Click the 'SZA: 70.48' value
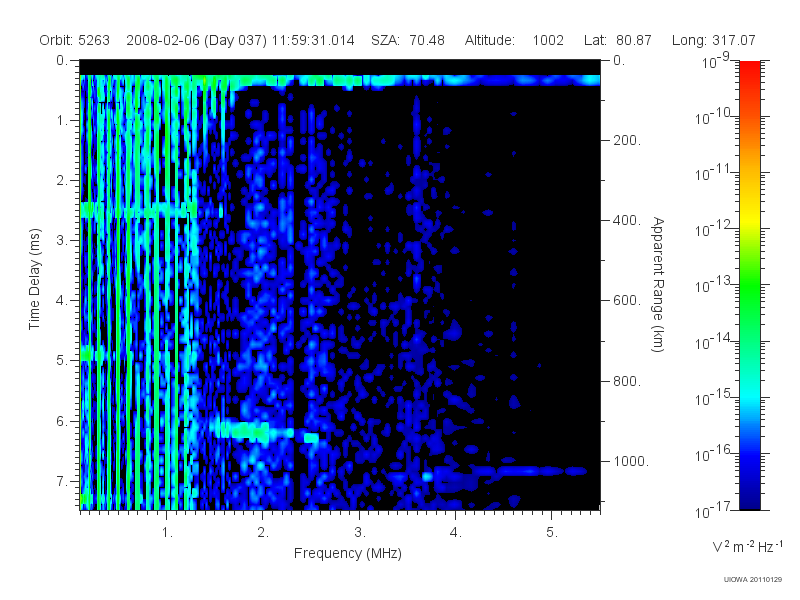This screenshot has width=800, height=600. tap(408, 40)
